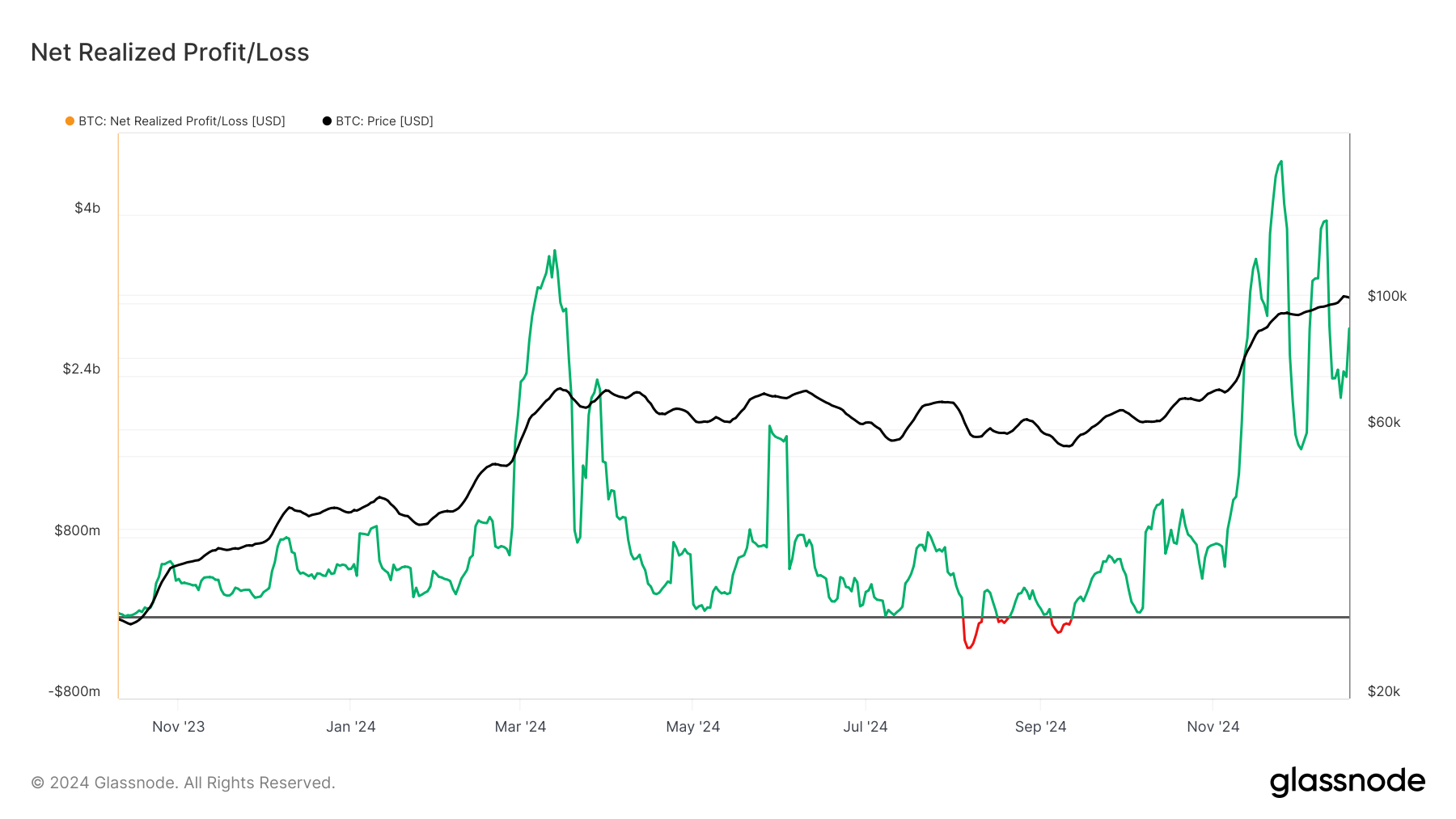This screenshot has height=819, width=1456.
Task: Click the black BTC Price legend dot
Action: coord(327,121)
